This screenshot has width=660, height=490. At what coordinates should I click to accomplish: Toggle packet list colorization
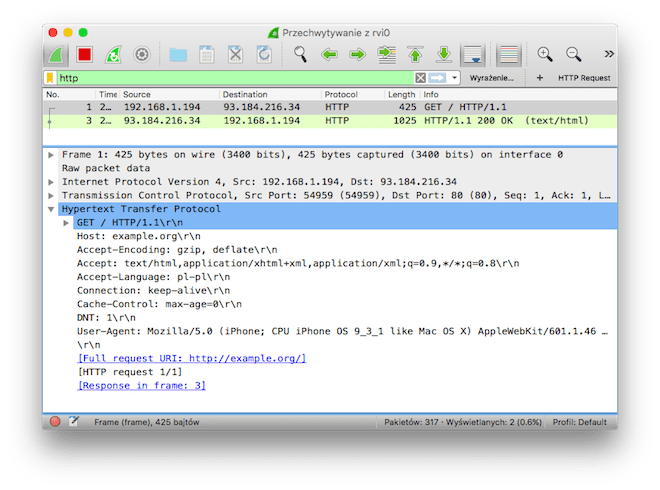point(509,54)
